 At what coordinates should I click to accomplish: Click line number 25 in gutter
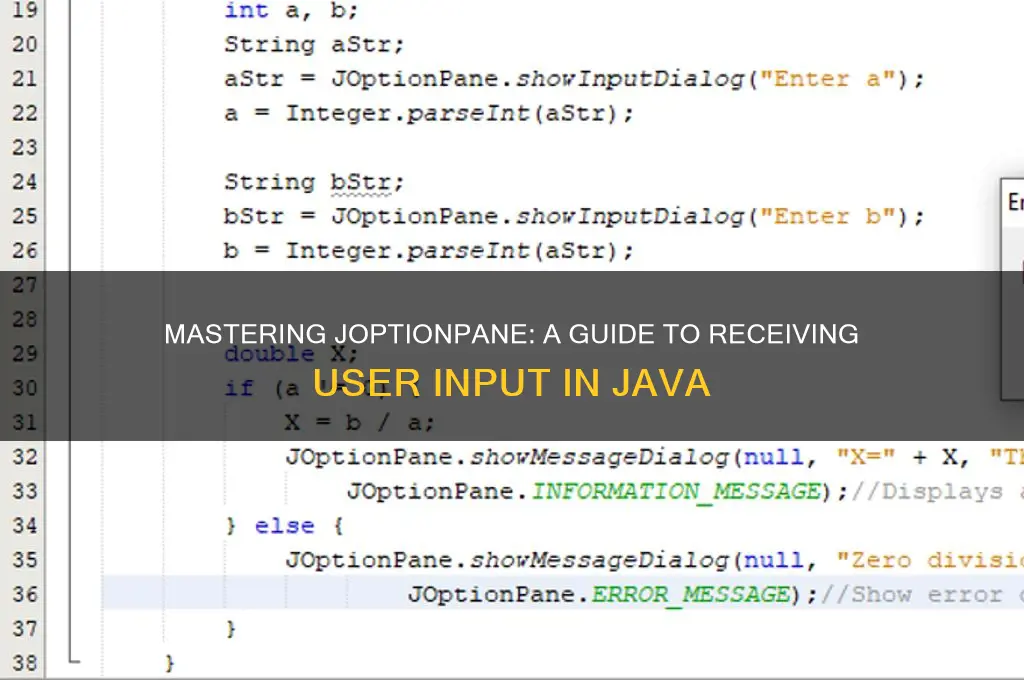pyautogui.click(x=25, y=216)
